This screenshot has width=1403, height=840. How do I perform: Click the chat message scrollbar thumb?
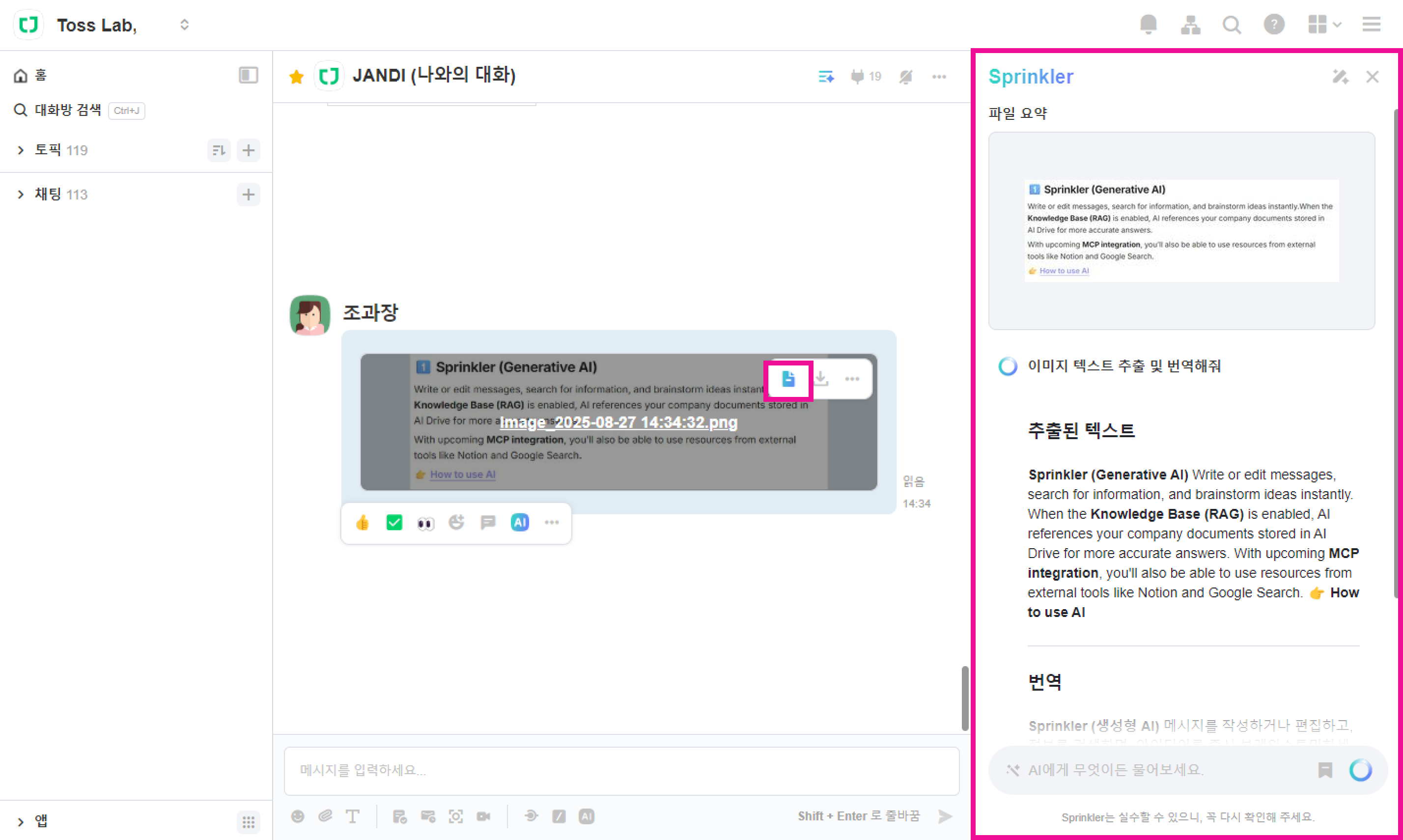[964, 698]
